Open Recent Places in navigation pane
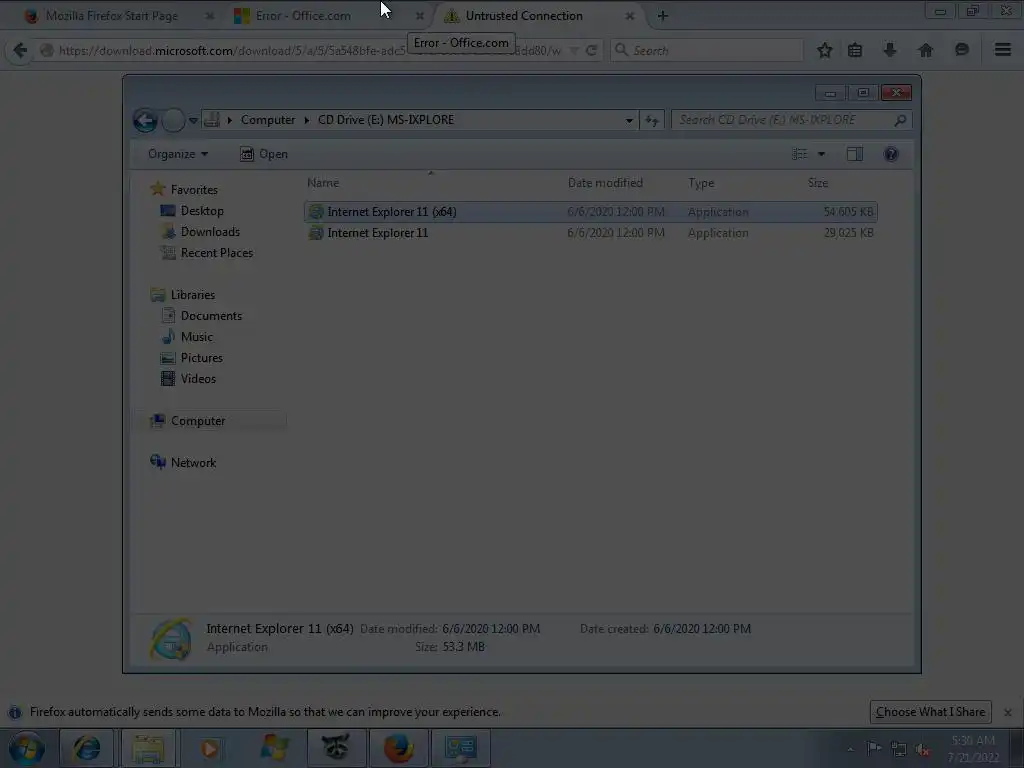 (216, 253)
